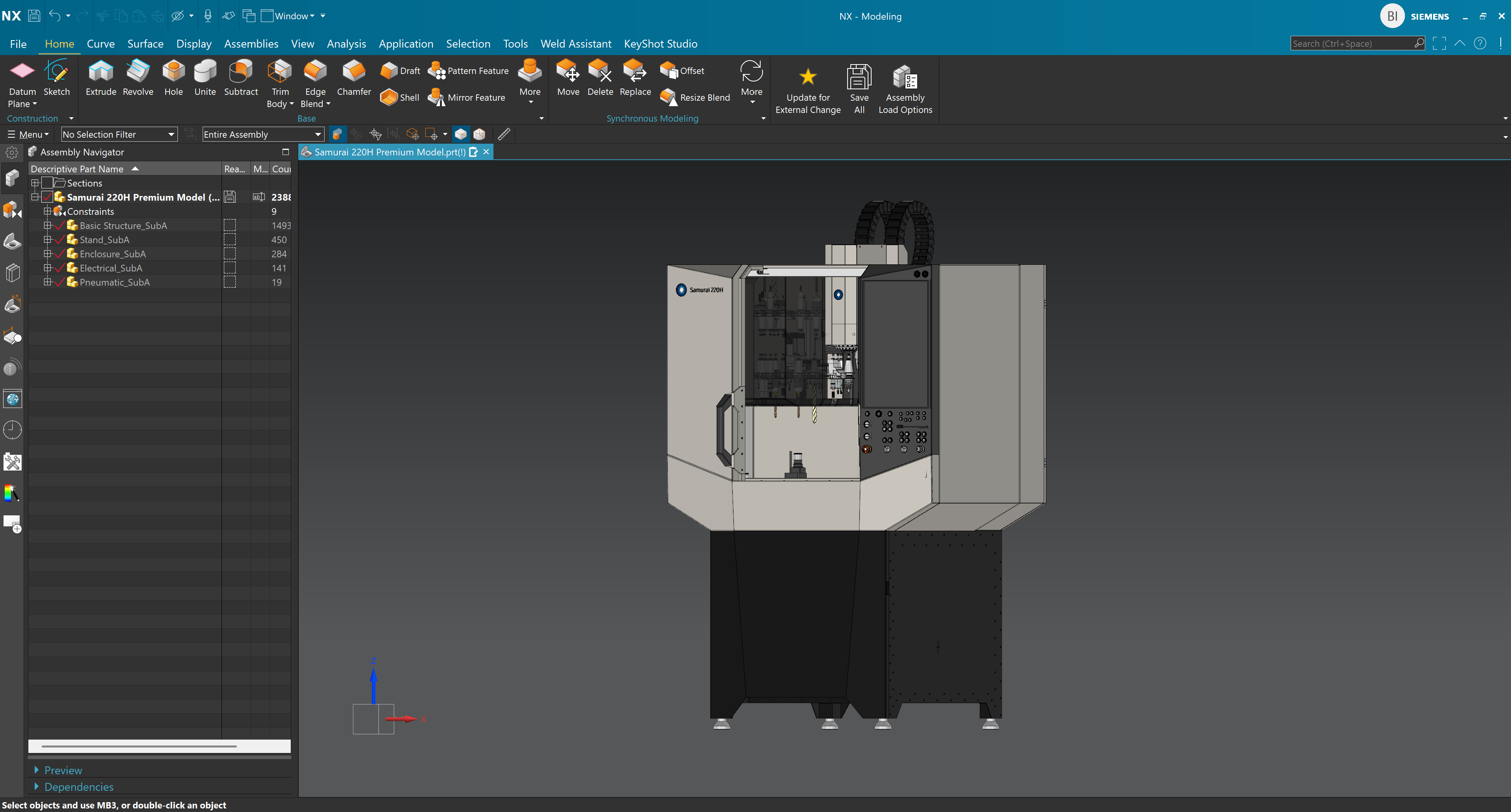
Task: Open the Menu button
Action: coord(28,134)
